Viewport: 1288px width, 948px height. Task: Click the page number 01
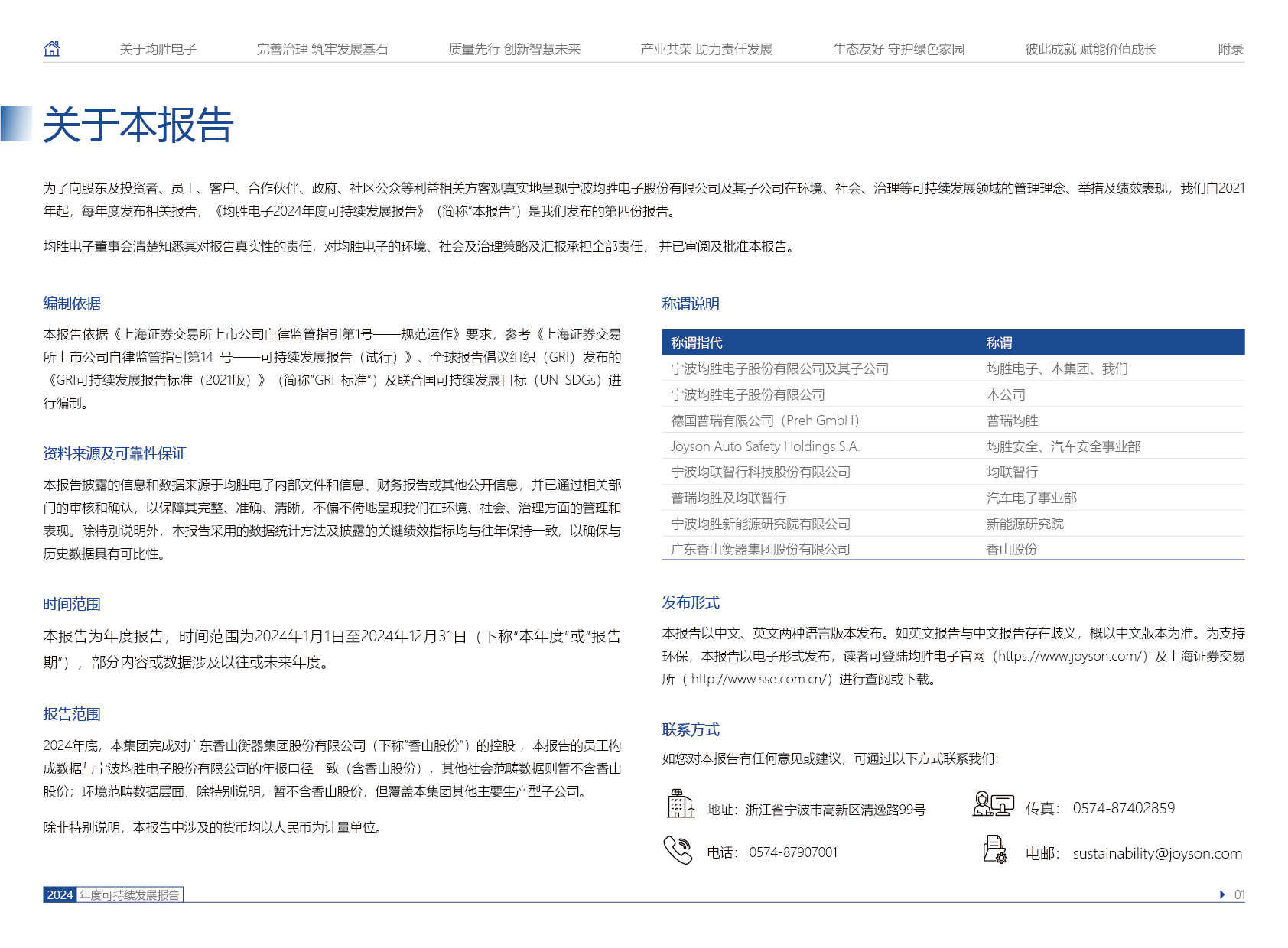coord(1239,894)
